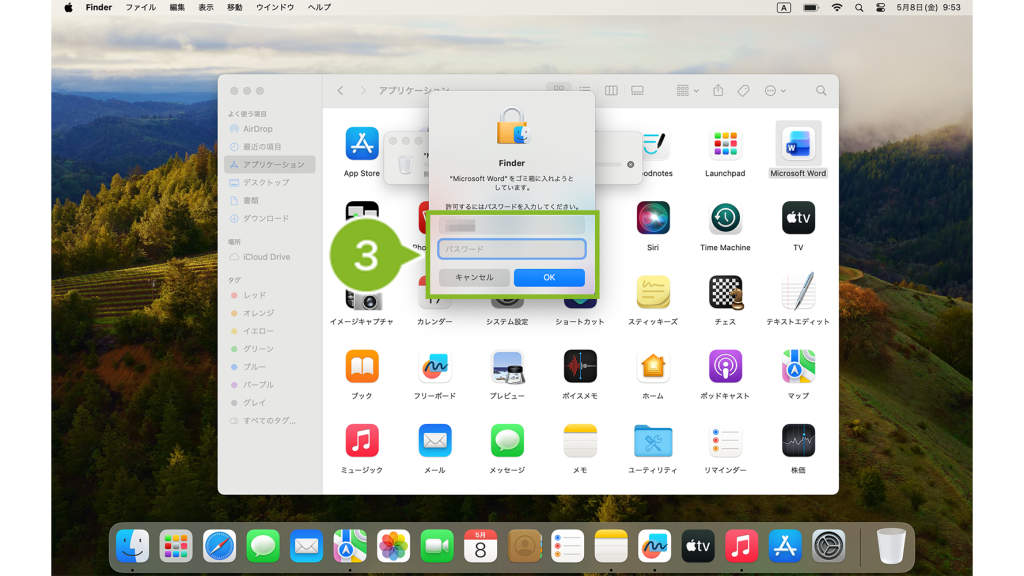1024x576 pixels.
Task: Select the ホーム app icon
Action: pos(653,366)
